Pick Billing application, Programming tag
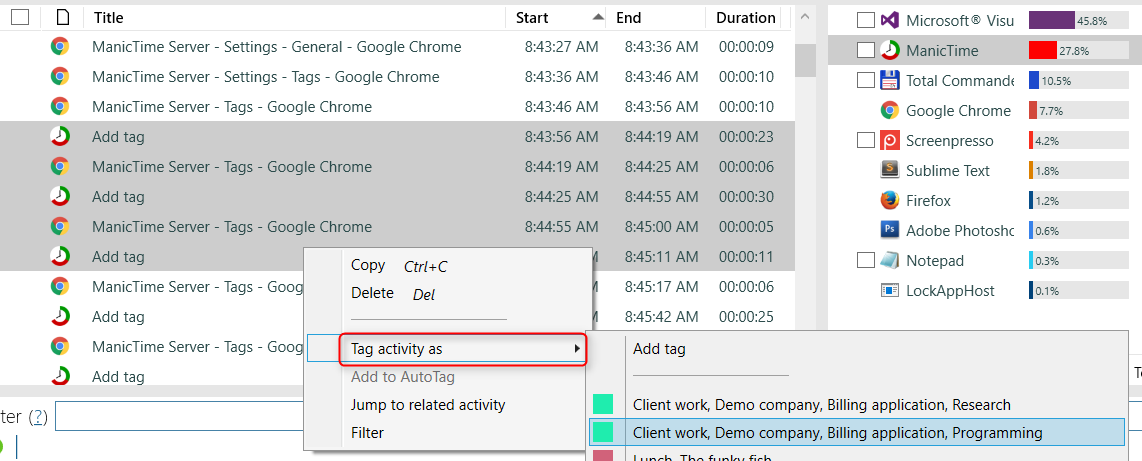The width and height of the screenshot is (1142, 461). (838, 433)
